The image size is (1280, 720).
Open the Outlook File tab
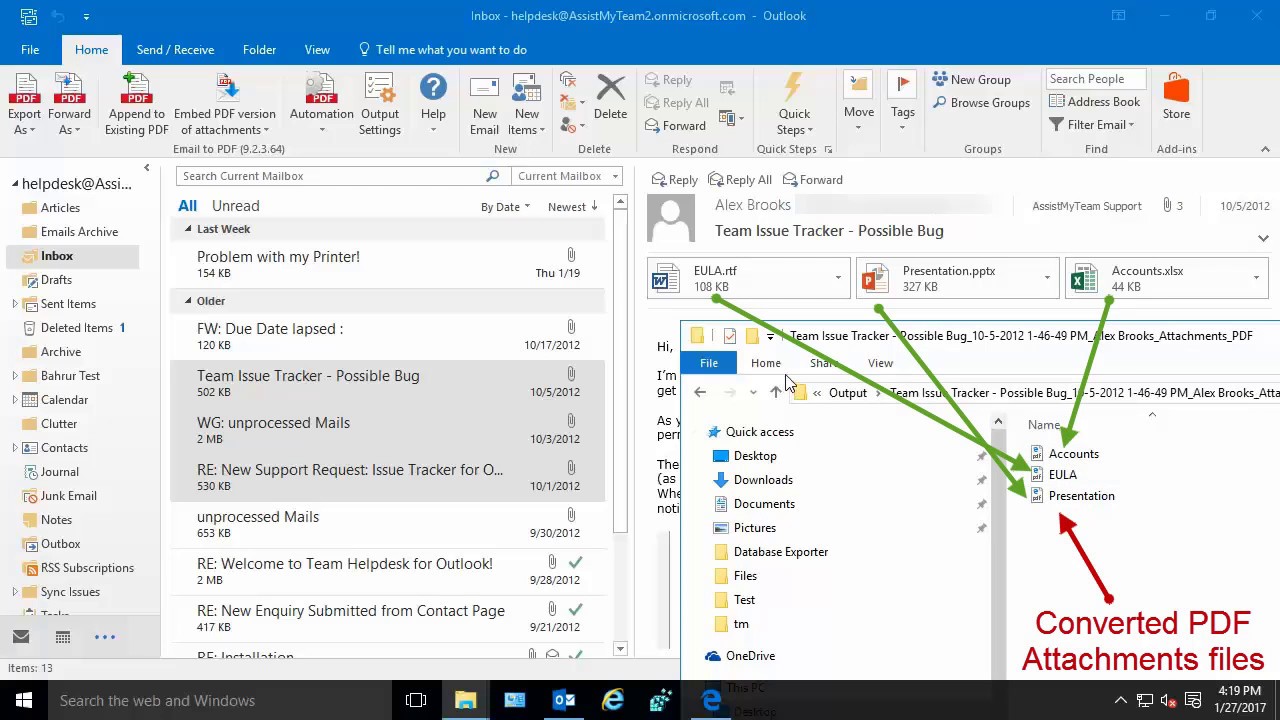(x=30, y=50)
